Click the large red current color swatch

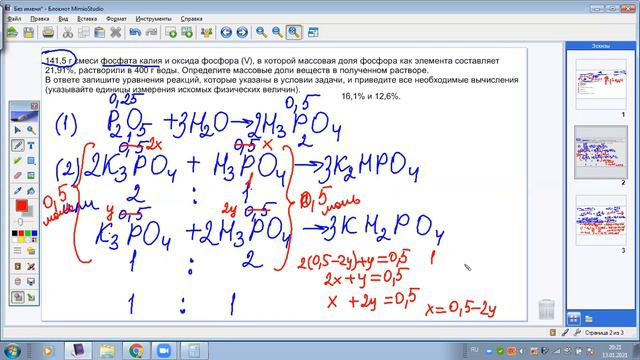pos(22,206)
